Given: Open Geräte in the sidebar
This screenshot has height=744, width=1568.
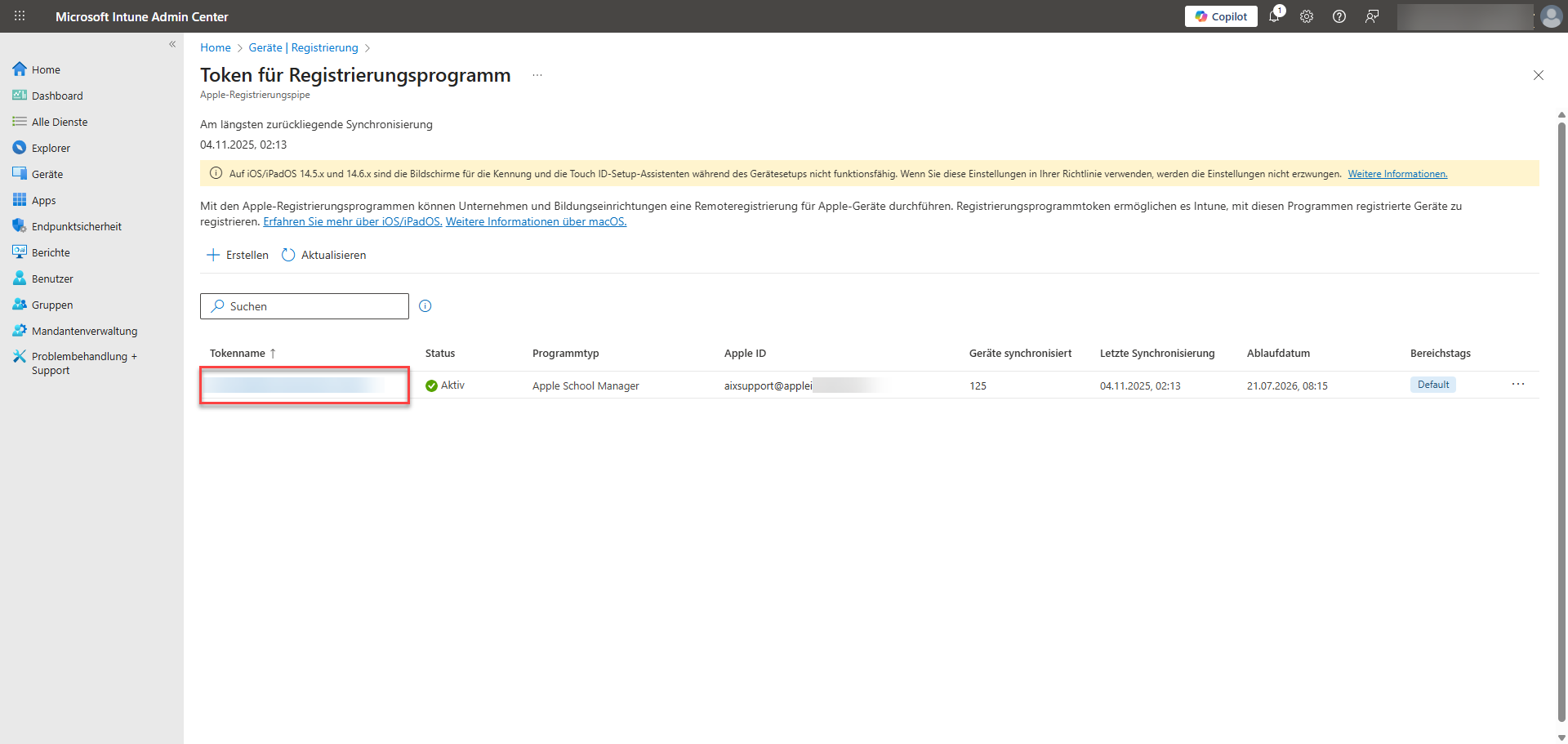Looking at the screenshot, I should tap(47, 174).
